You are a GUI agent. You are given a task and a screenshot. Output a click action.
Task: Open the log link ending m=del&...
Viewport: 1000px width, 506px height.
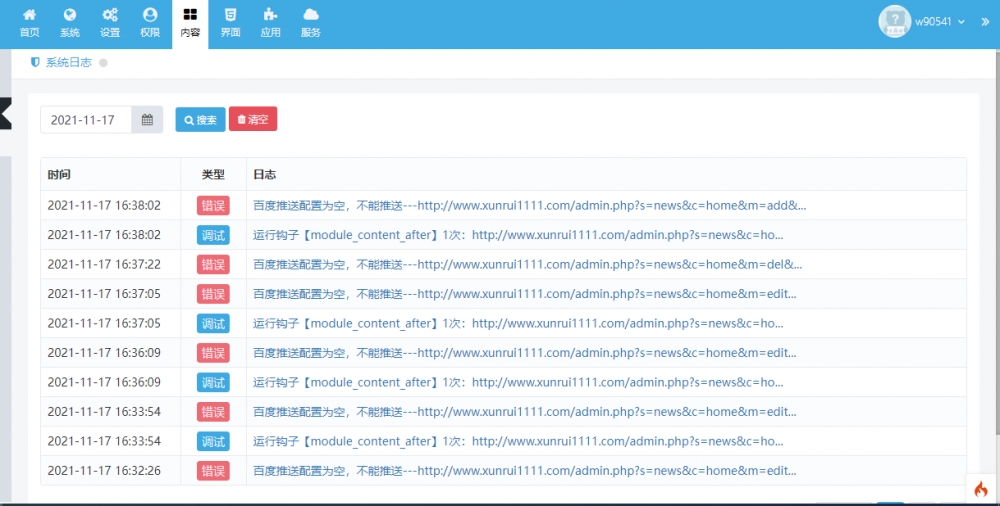pos(527,264)
